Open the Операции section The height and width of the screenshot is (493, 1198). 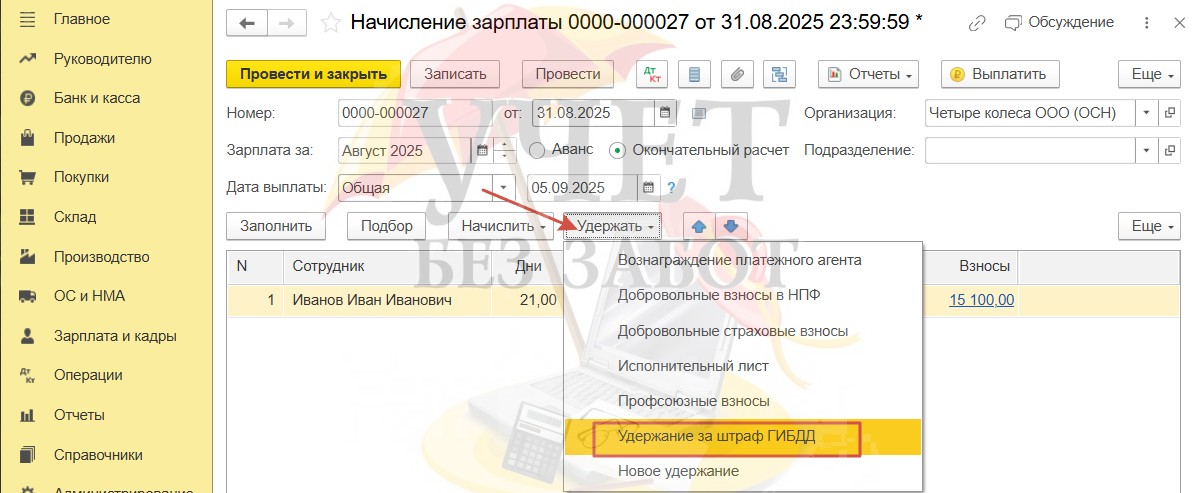[88, 375]
